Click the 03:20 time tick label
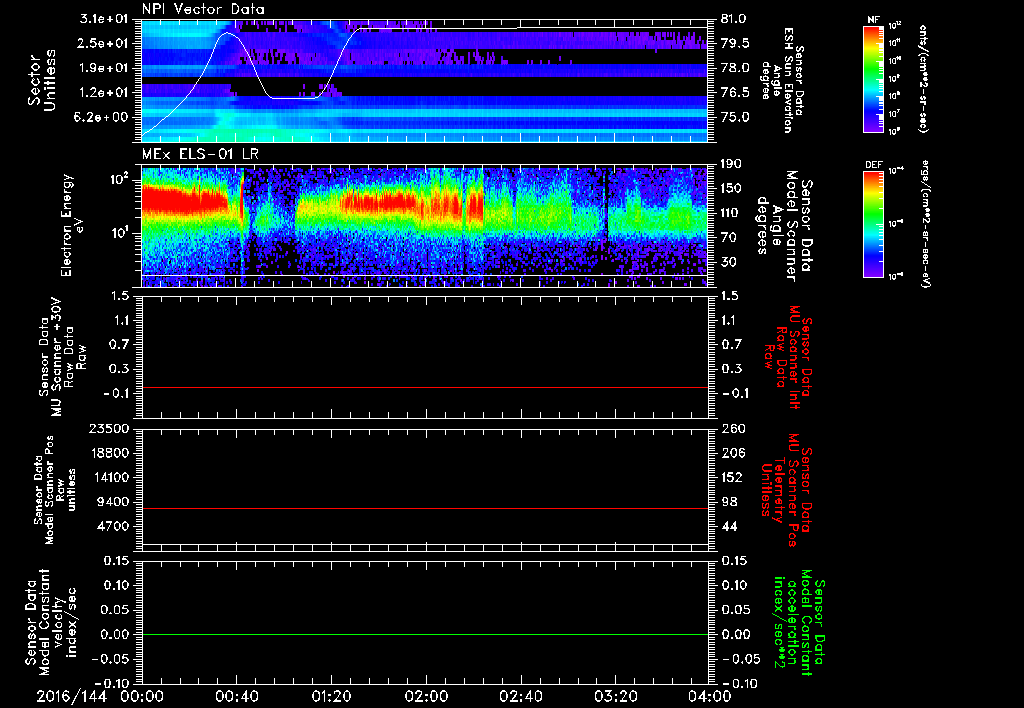 click(615, 696)
